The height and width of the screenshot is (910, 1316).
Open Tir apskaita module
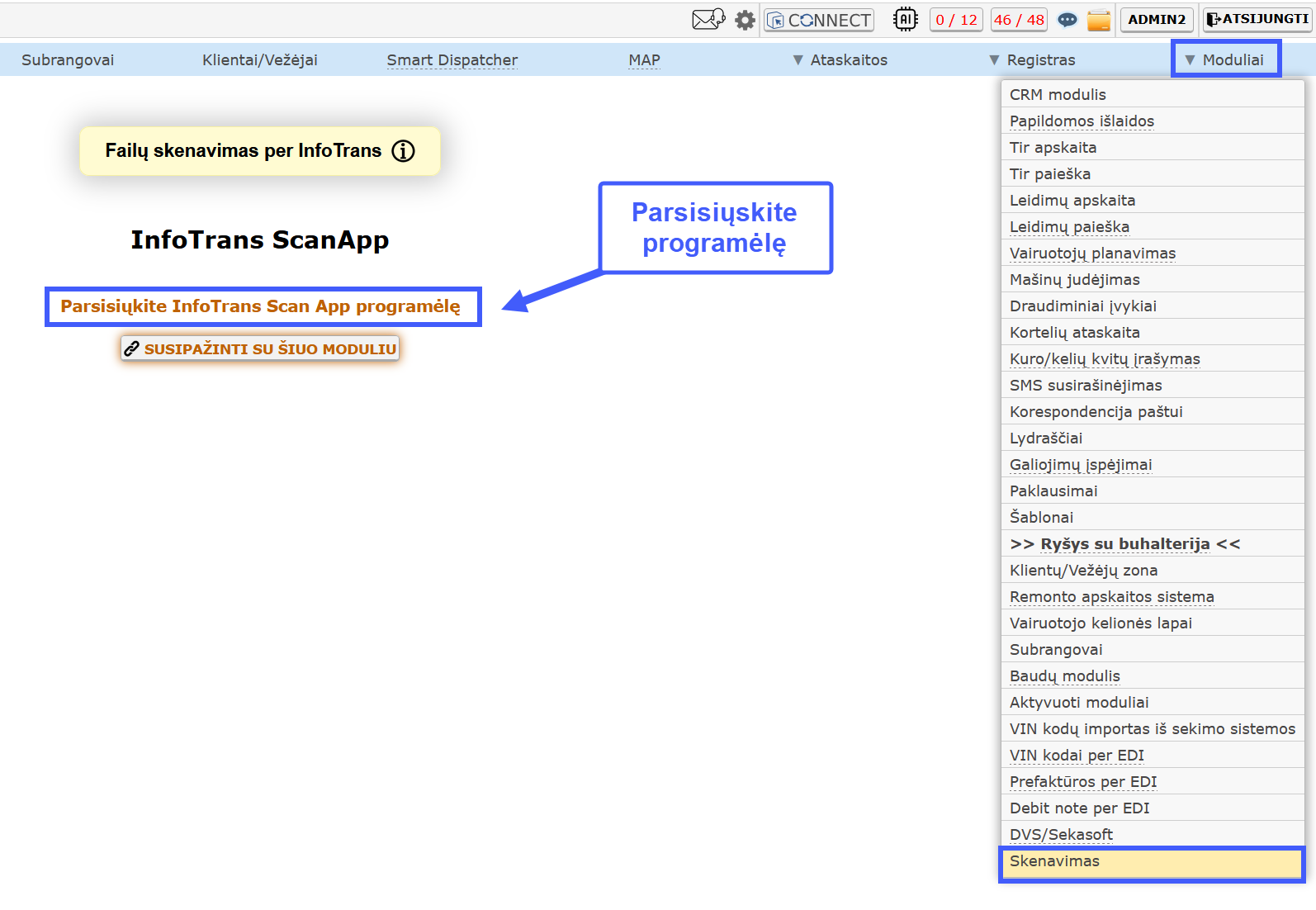pos(1152,147)
